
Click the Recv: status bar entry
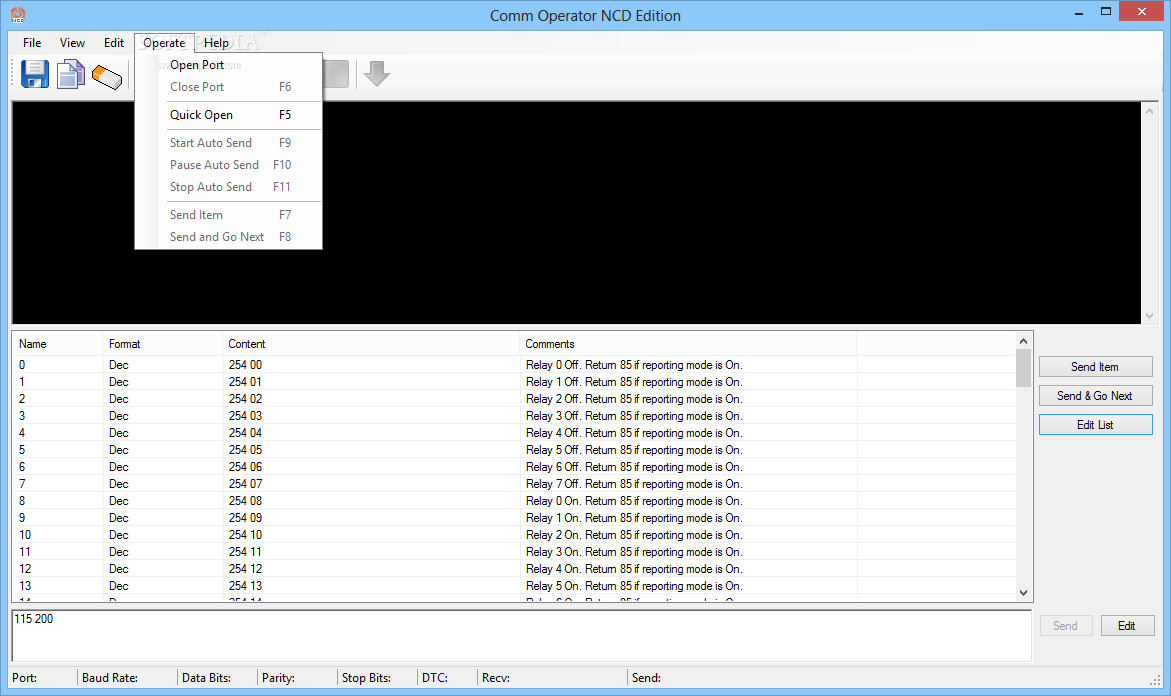(496, 678)
